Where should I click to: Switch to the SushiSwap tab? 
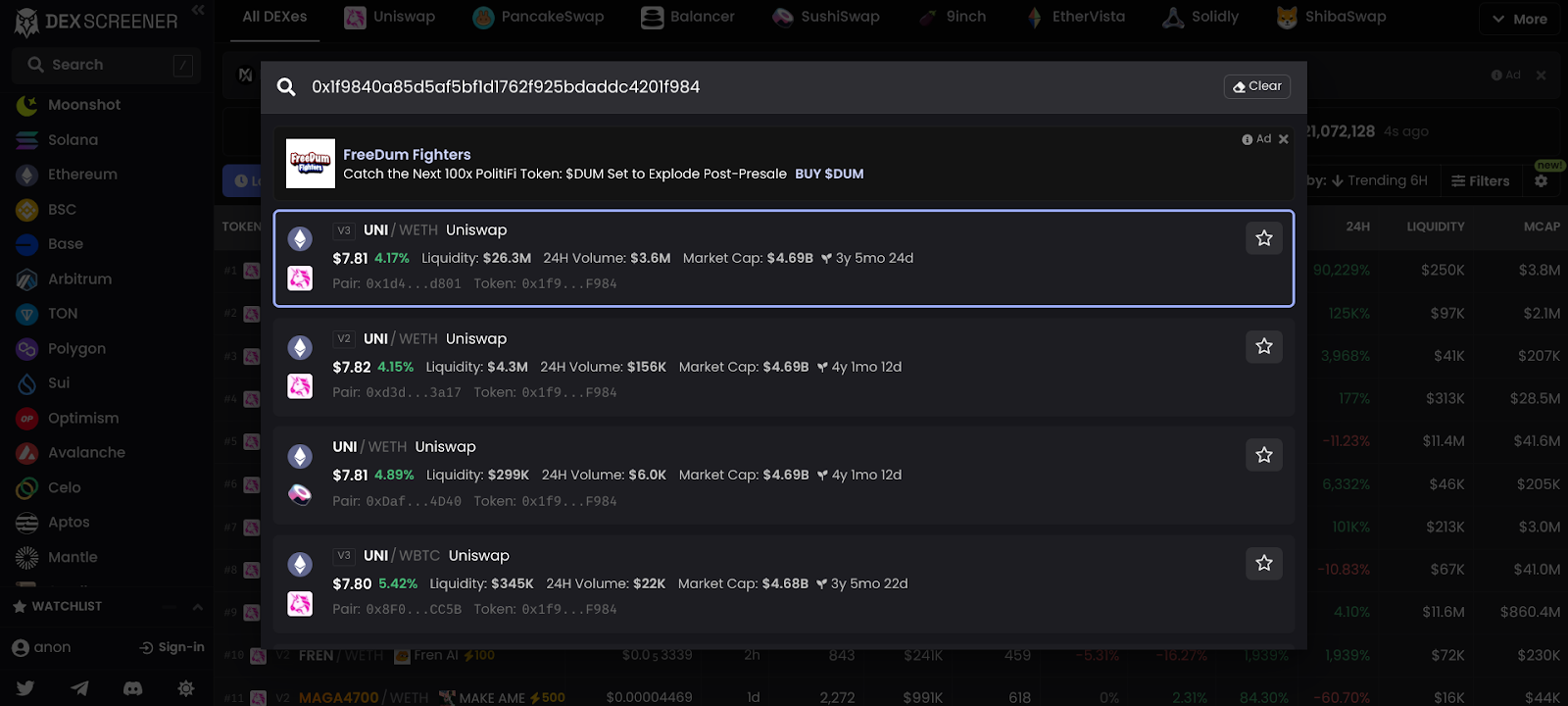825,18
